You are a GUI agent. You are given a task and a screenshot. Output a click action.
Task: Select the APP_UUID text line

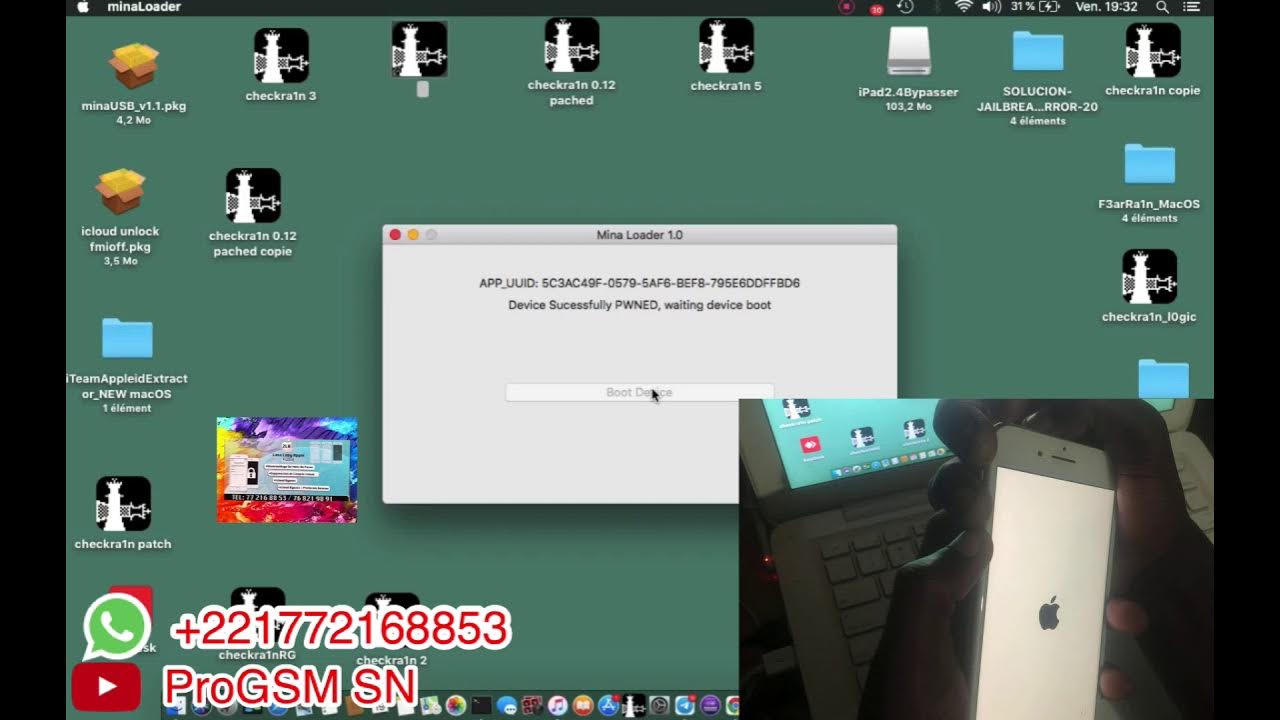pyautogui.click(x=639, y=283)
